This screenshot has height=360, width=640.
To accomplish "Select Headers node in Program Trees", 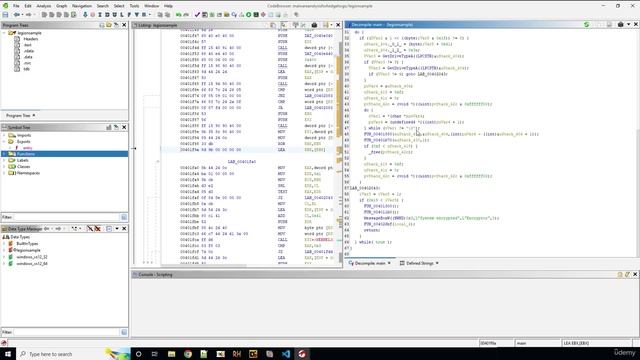I will pos(31,39).
